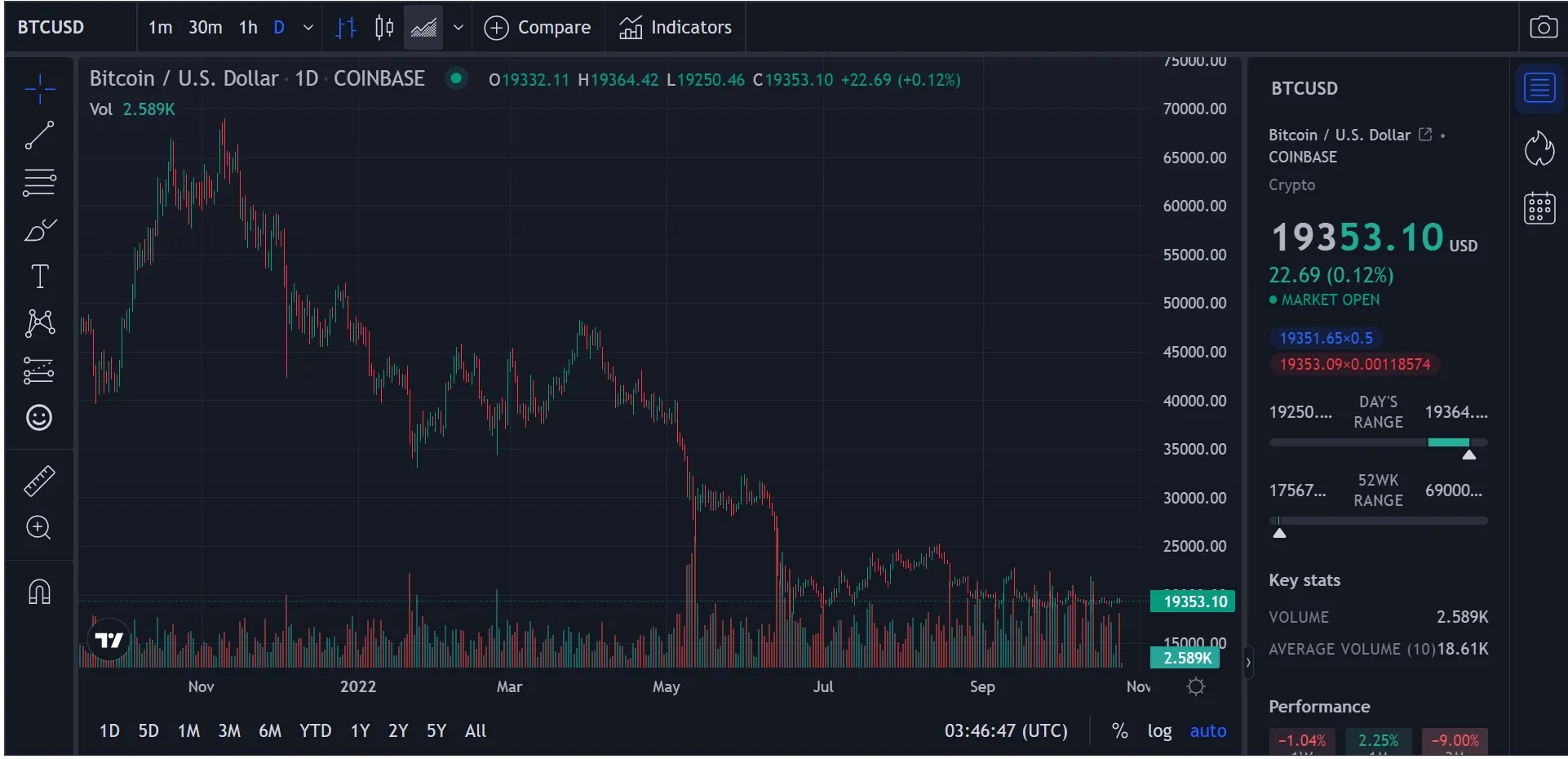Open the chart style dropdown arrow
This screenshot has width=1568, height=759.
(x=458, y=28)
